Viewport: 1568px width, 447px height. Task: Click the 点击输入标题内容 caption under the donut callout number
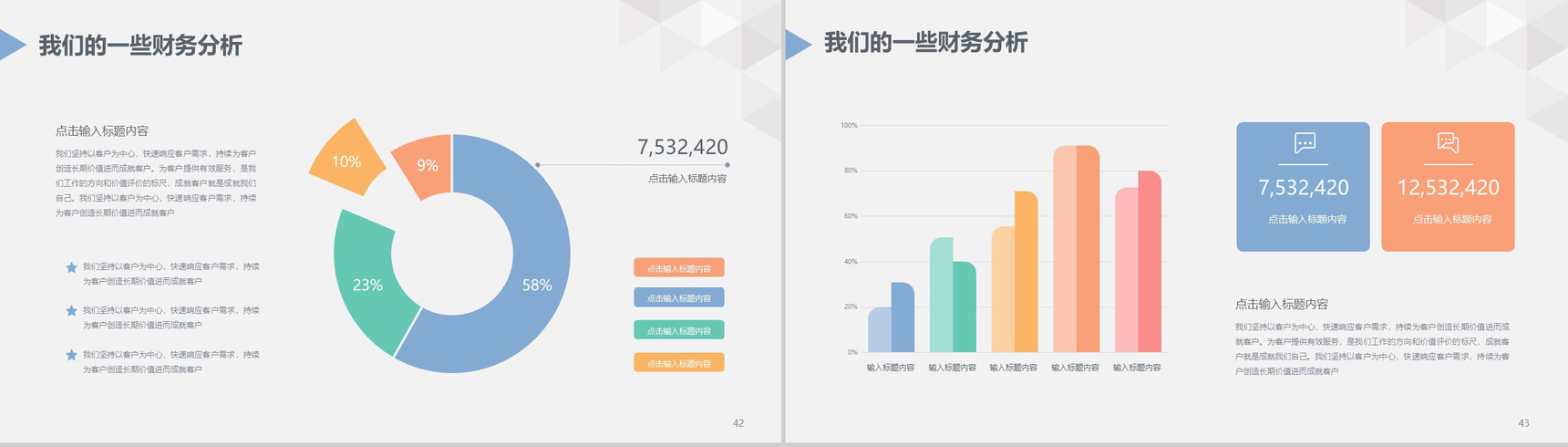[687, 179]
